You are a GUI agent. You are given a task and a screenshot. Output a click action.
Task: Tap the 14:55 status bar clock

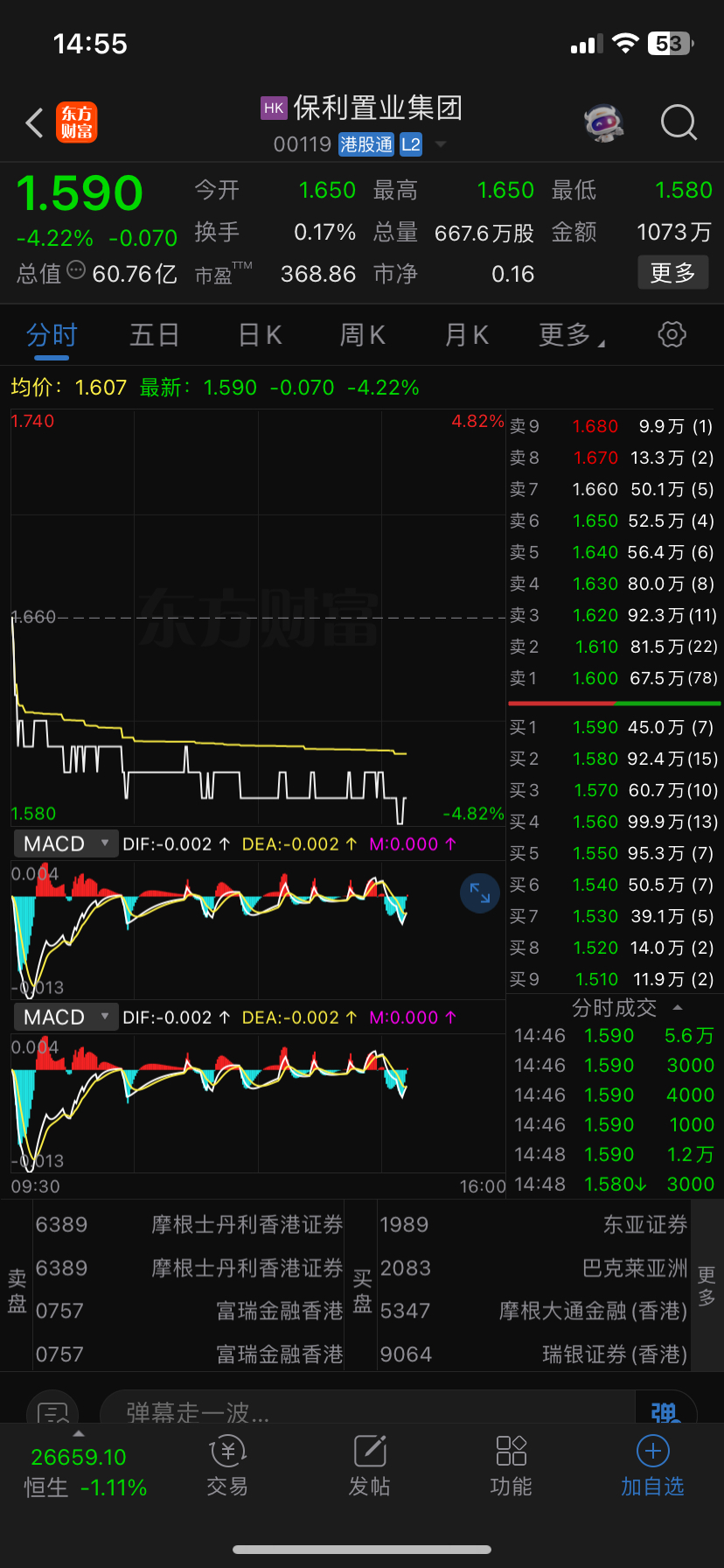[90, 44]
